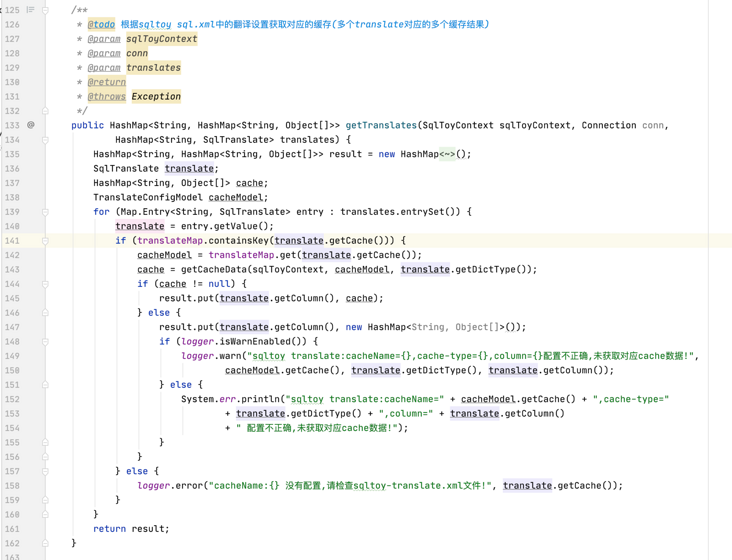Image resolution: width=732 pixels, height=560 pixels.
Task: Click entrySet() call on line 139
Action: coord(433,212)
